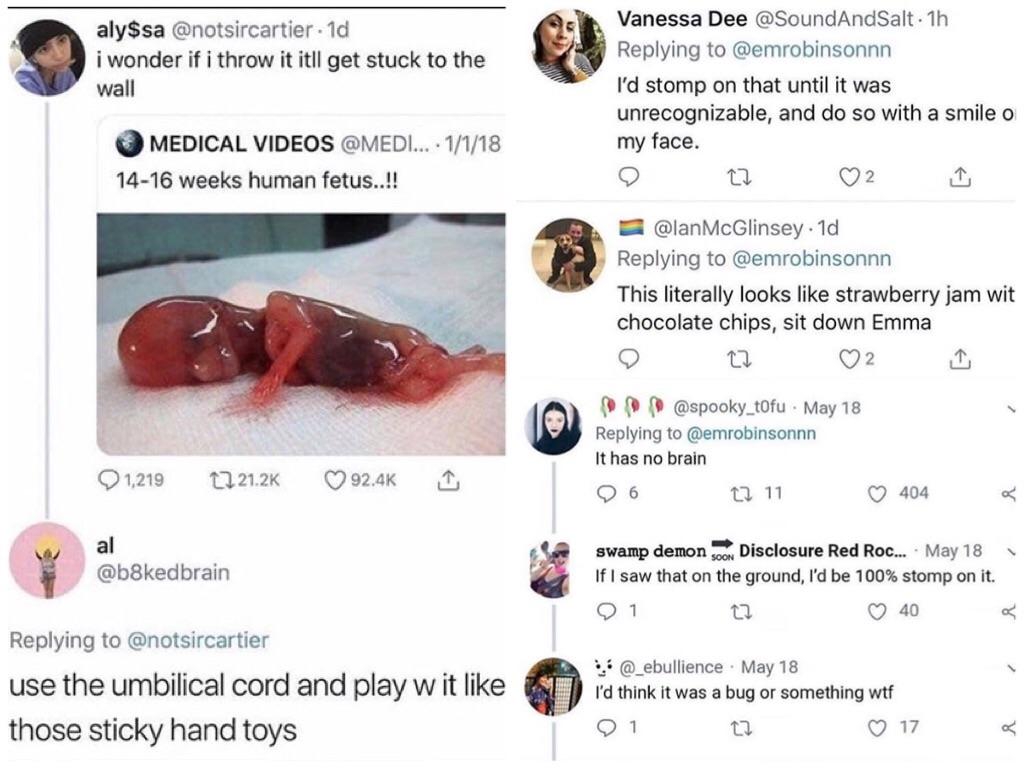Like the @_ebullience tweet with 17 likes
Viewport: 1024px width, 768px height.
(x=877, y=726)
